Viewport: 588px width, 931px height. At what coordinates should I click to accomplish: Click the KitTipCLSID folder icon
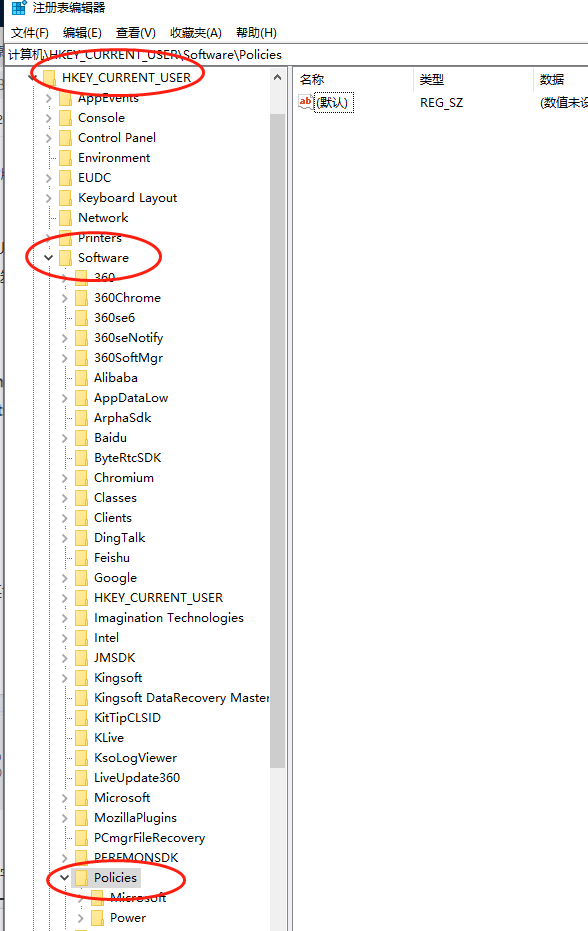pyautogui.click(x=82, y=718)
